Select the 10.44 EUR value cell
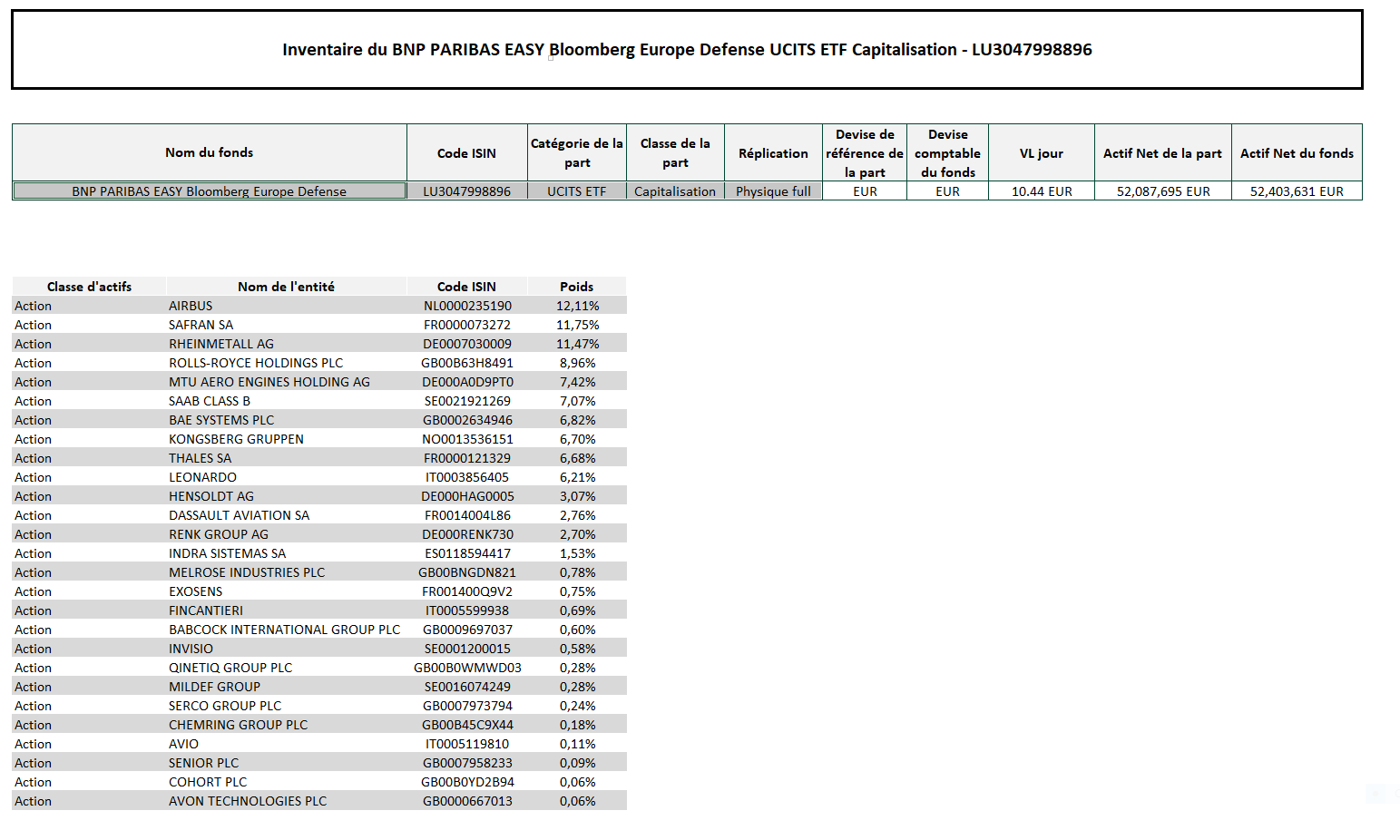The height and width of the screenshot is (840, 1400). [1041, 191]
